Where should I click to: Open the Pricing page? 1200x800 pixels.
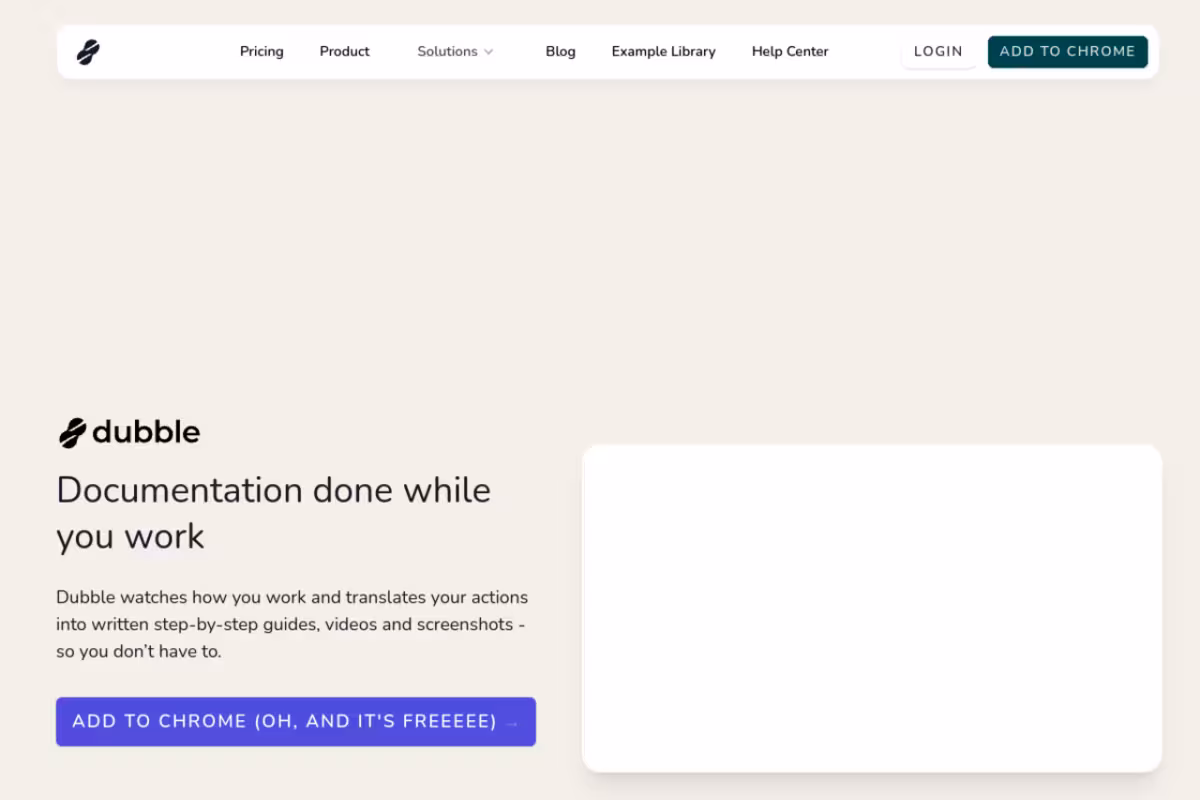262,52
